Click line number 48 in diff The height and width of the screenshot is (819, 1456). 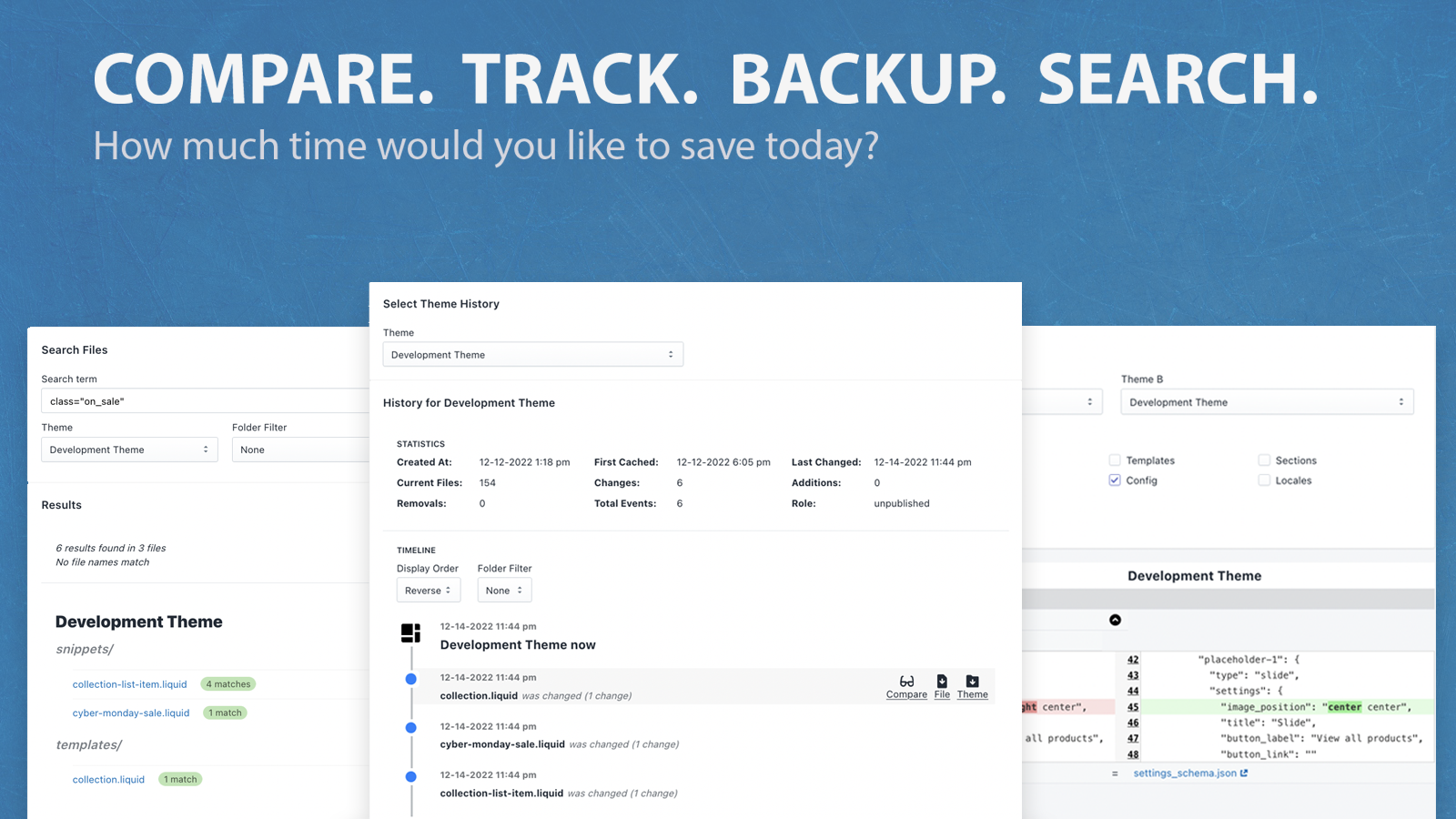coord(1133,754)
